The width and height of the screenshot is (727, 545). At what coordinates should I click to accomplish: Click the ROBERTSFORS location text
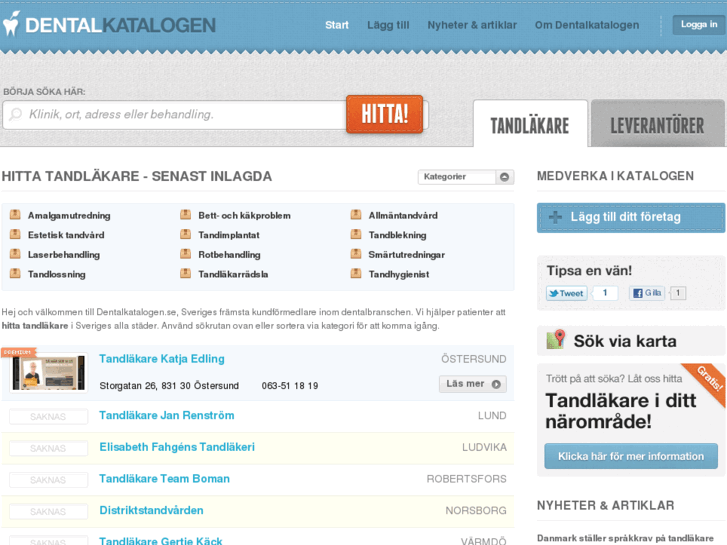click(x=466, y=479)
